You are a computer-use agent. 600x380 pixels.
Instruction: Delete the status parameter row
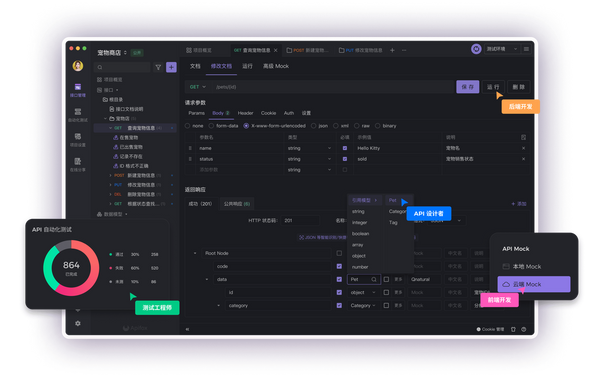click(523, 159)
